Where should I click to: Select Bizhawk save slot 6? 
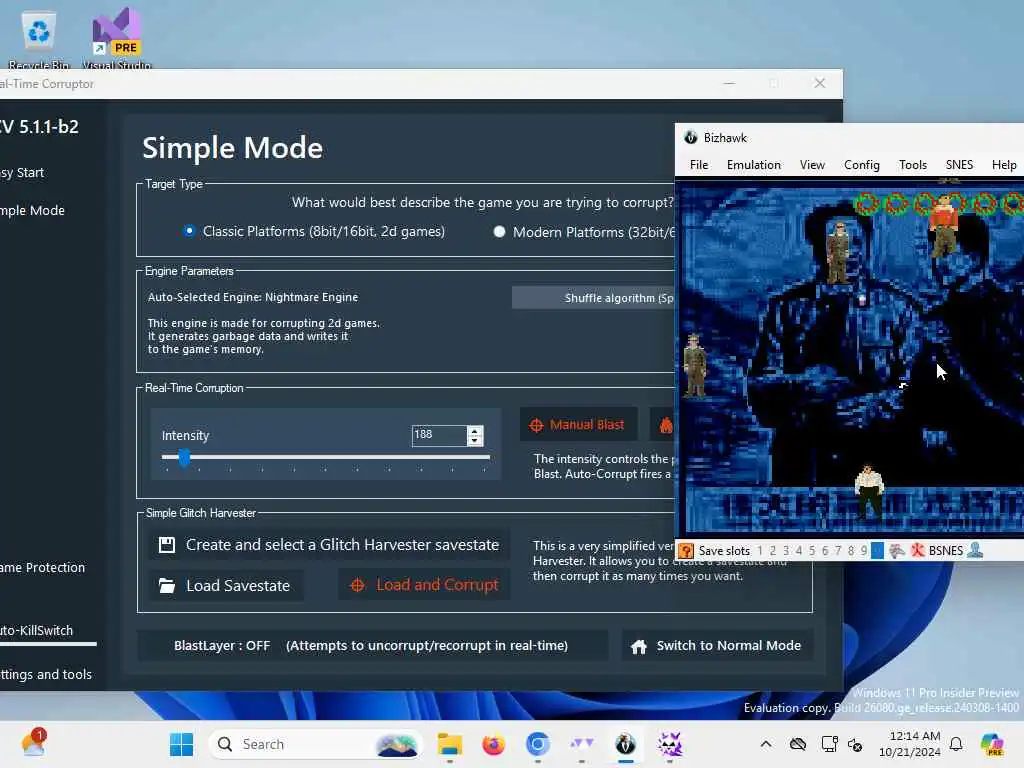825,551
